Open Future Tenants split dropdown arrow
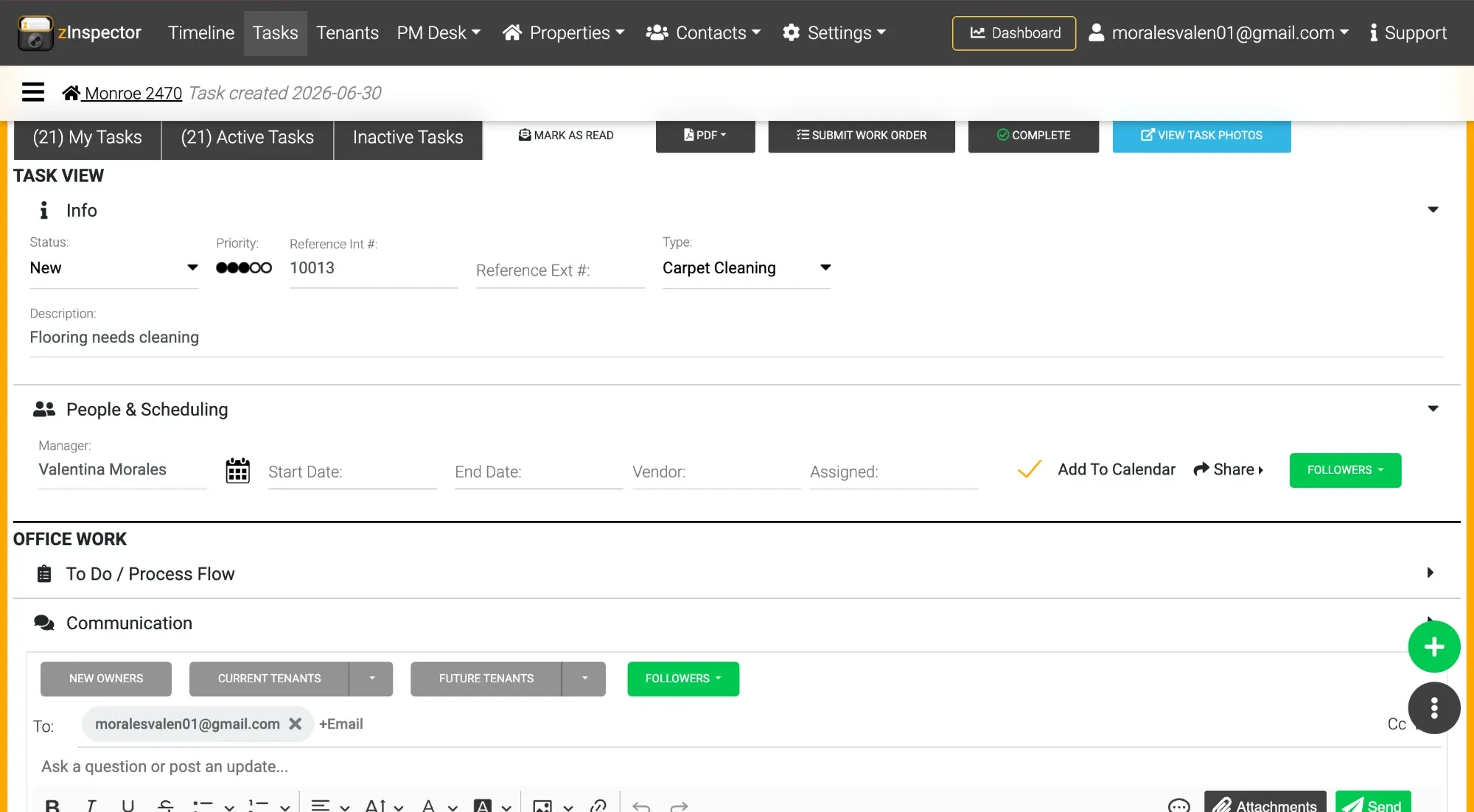This screenshot has width=1474, height=812. (584, 679)
